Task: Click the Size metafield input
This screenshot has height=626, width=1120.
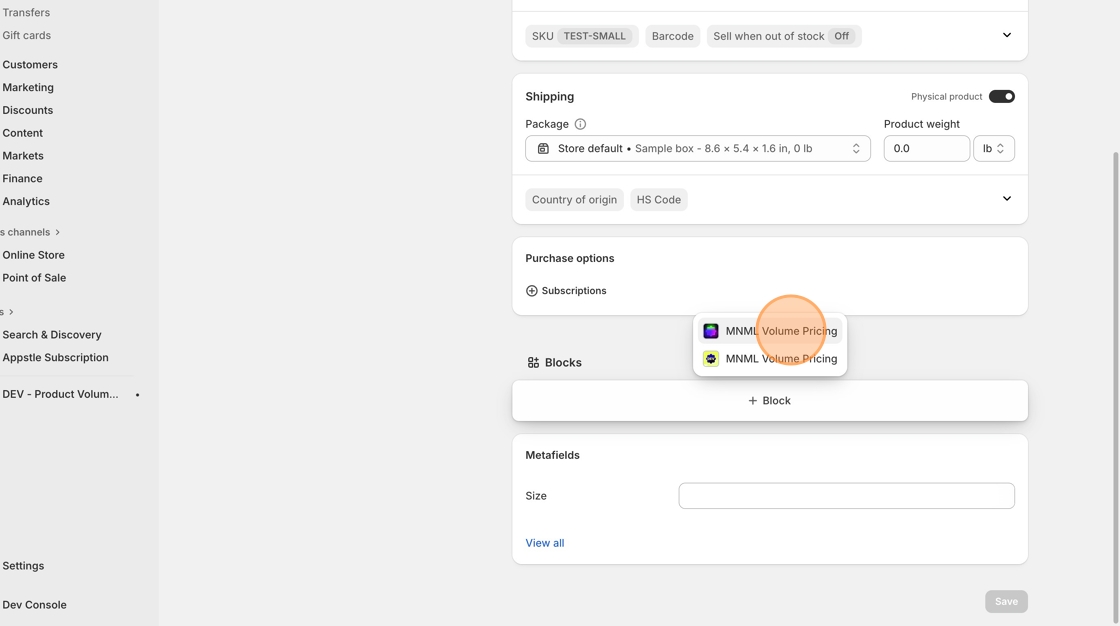Action: (846, 496)
